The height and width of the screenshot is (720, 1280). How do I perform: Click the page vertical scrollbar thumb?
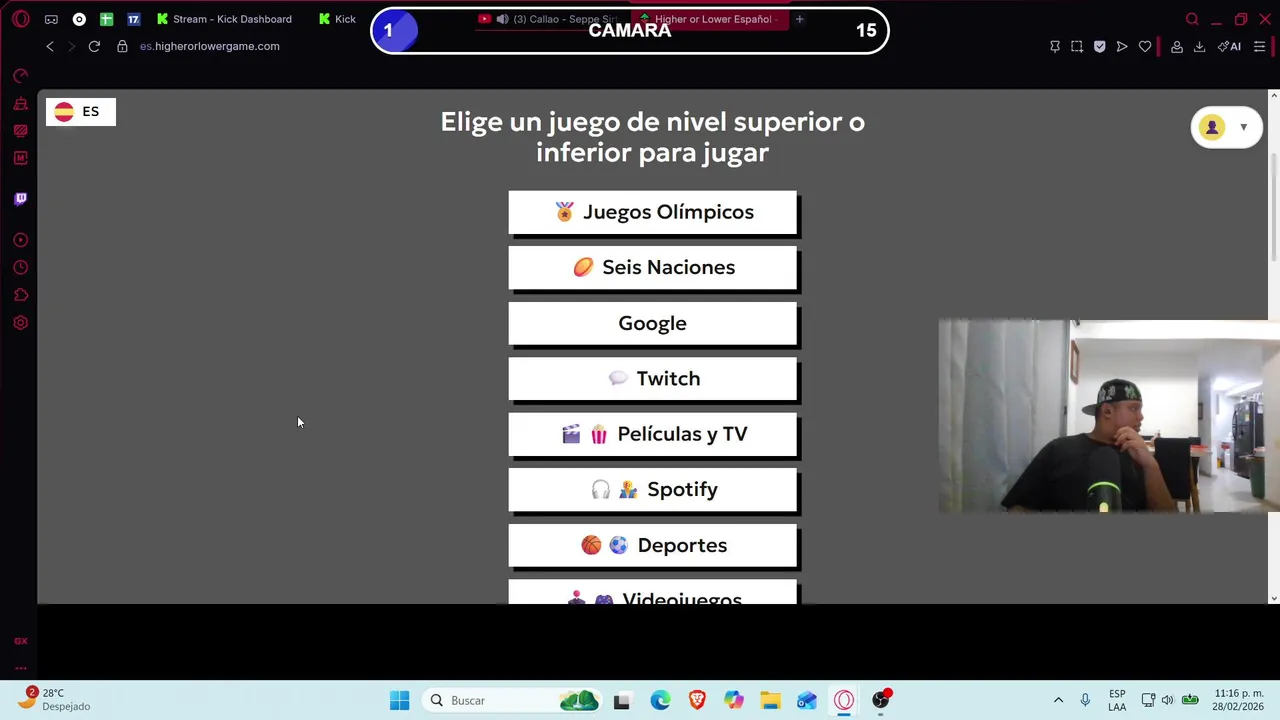pos(1273,206)
